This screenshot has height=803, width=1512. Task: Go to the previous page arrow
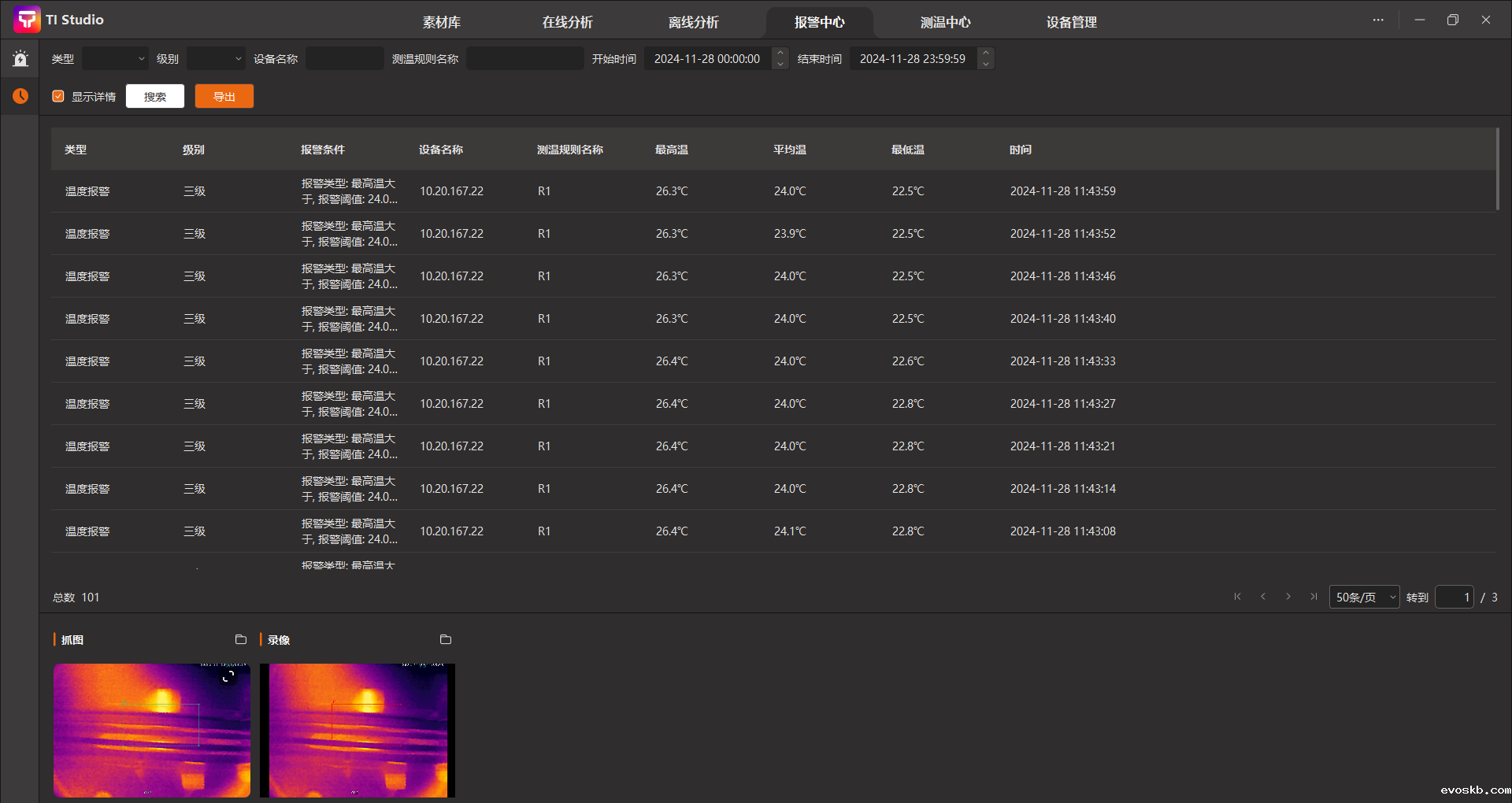pyautogui.click(x=1263, y=597)
